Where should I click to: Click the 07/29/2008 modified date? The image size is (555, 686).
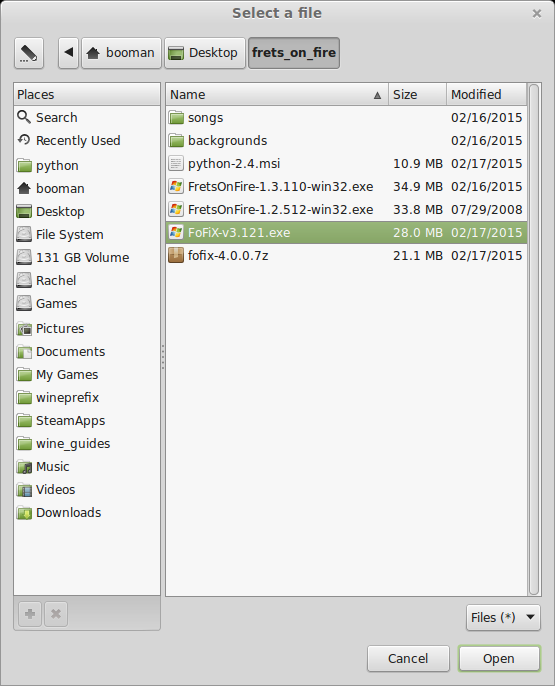point(486,210)
